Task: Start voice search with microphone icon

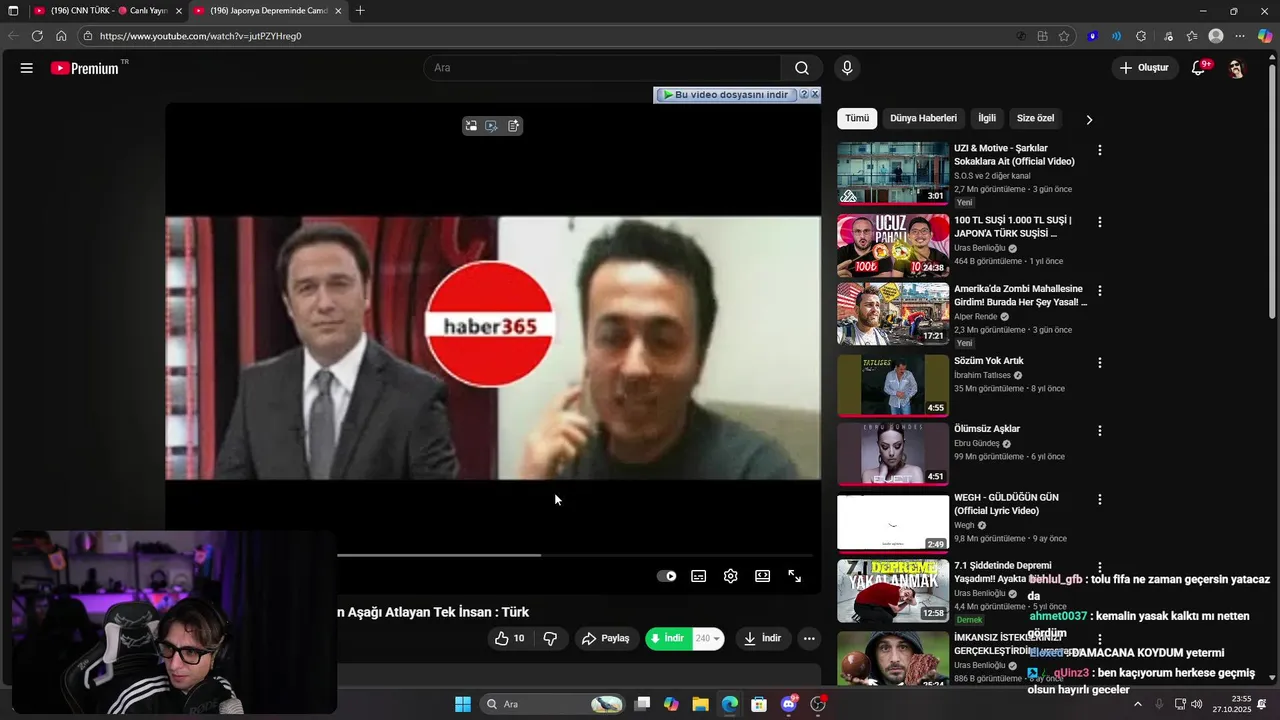Action: pyautogui.click(x=847, y=68)
